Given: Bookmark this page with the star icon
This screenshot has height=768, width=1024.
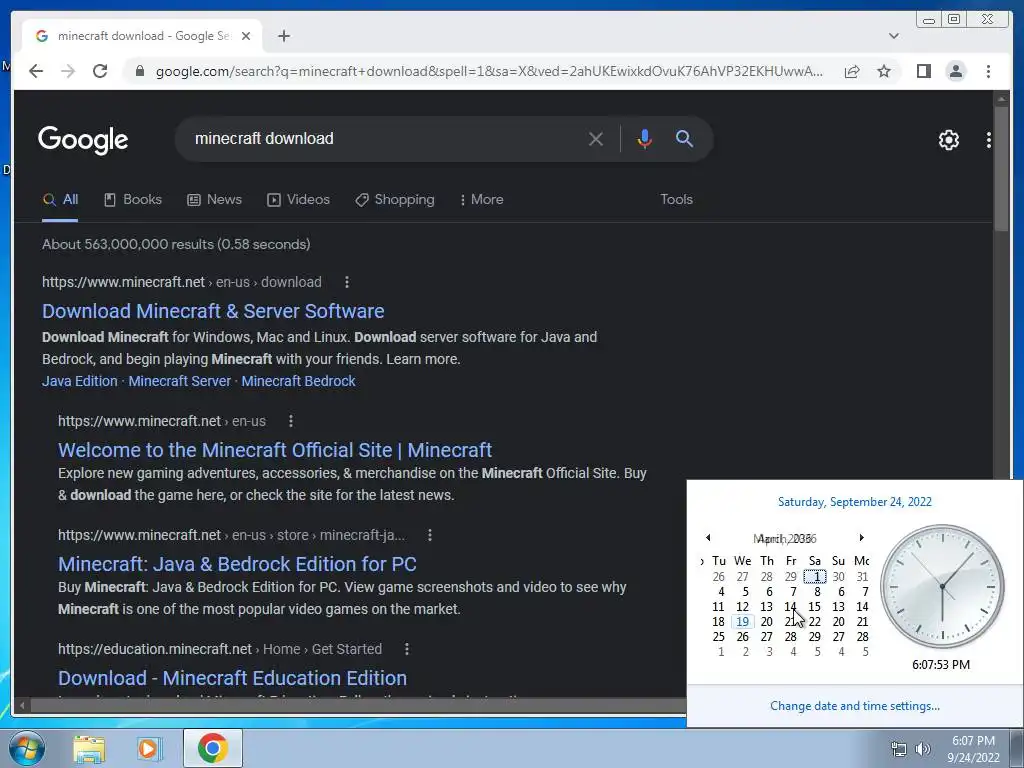Looking at the screenshot, I should (884, 71).
